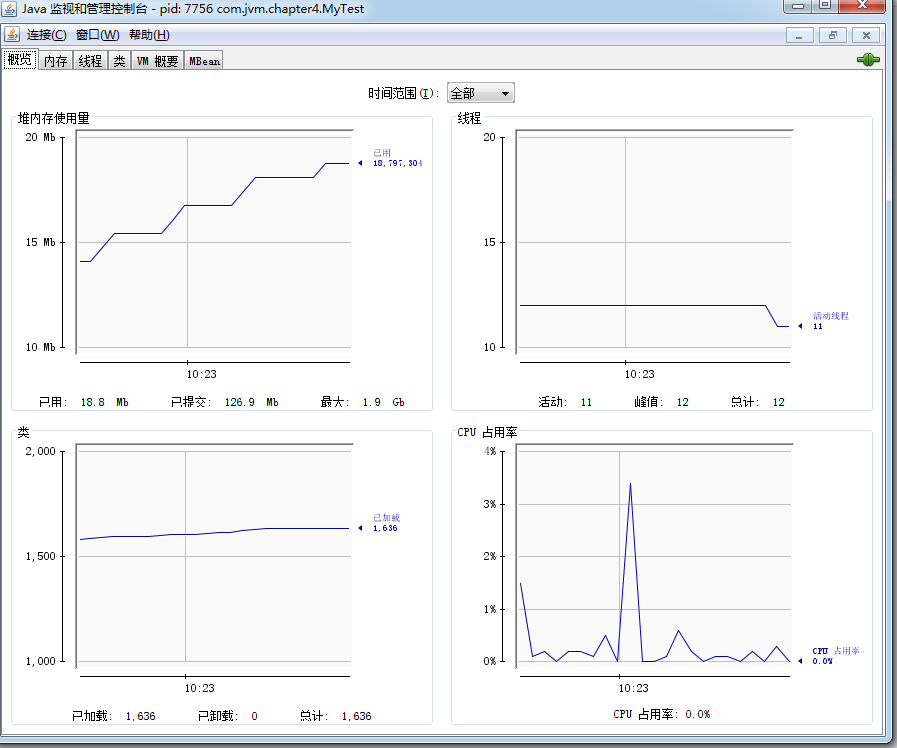Open the VM 概要 tab
Screen dimensions: 897x748
(157, 61)
